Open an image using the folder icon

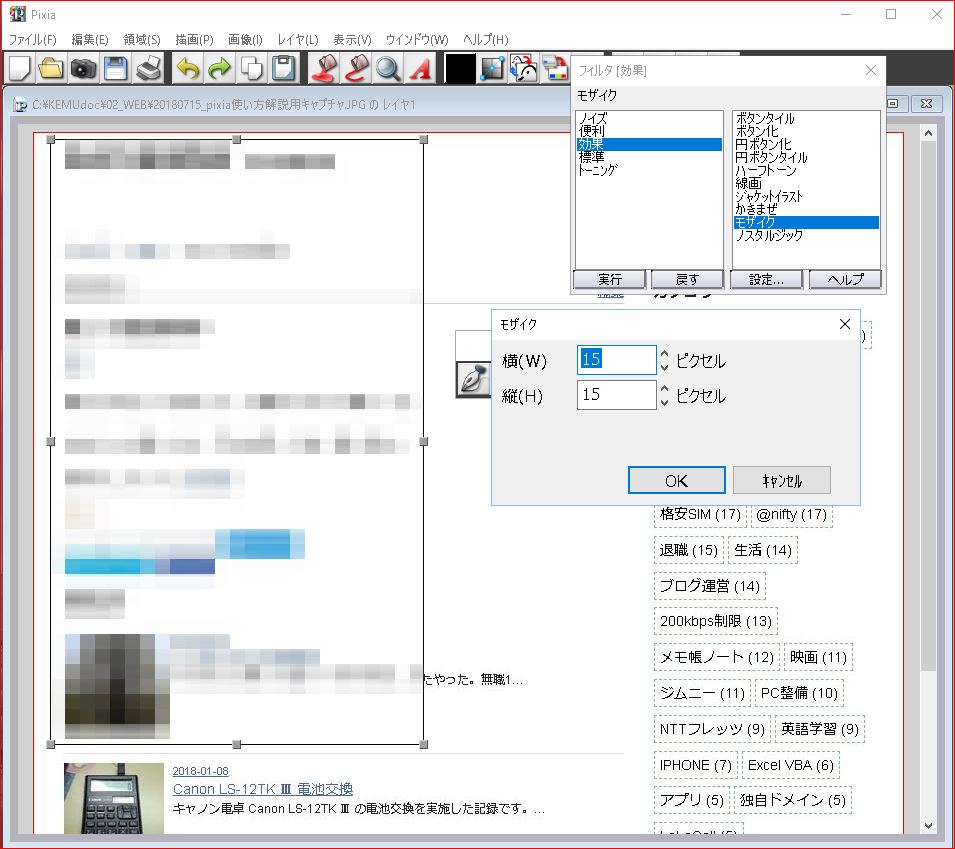point(48,68)
